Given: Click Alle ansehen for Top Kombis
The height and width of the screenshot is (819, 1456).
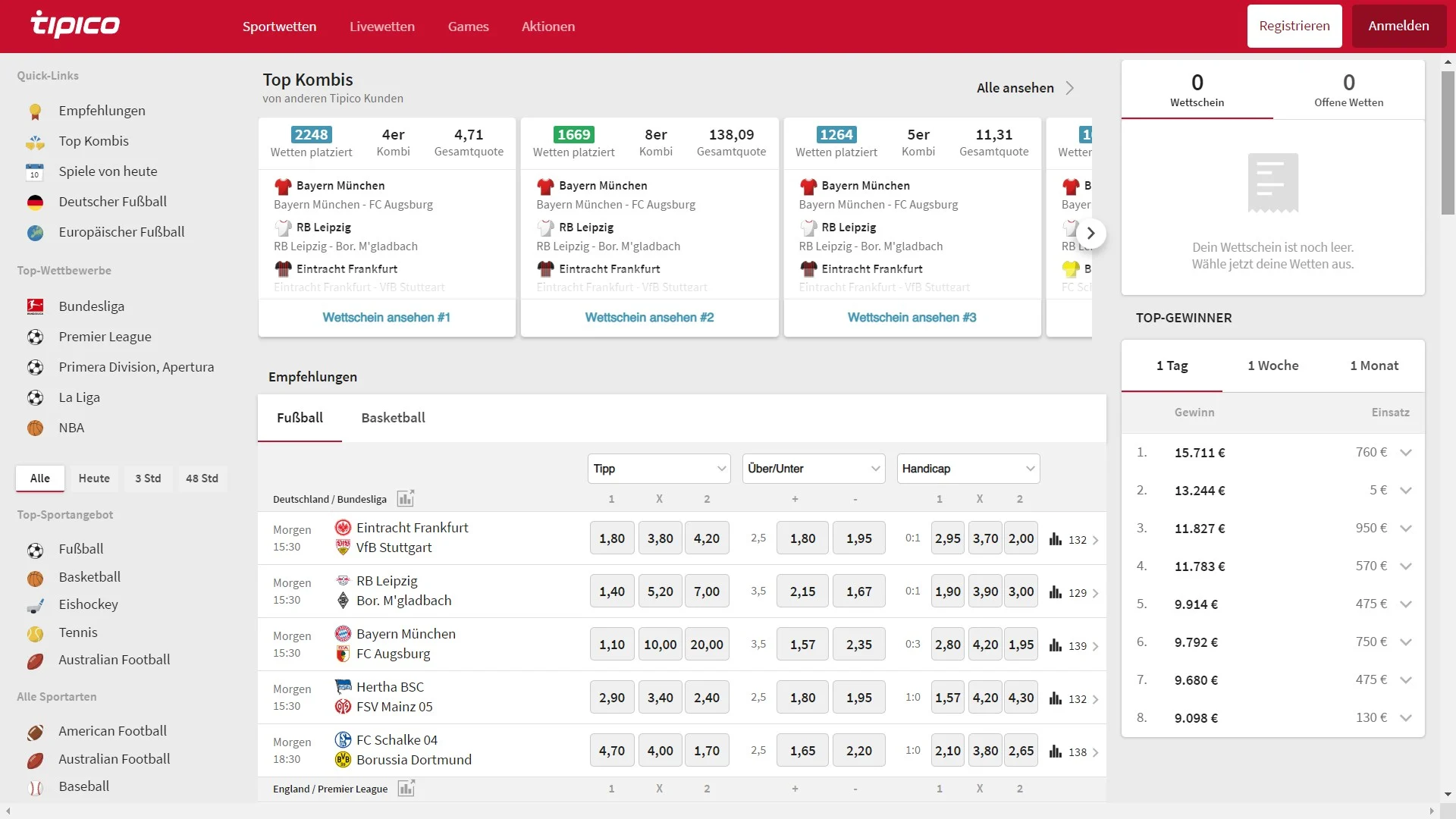Looking at the screenshot, I should pos(1025,88).
